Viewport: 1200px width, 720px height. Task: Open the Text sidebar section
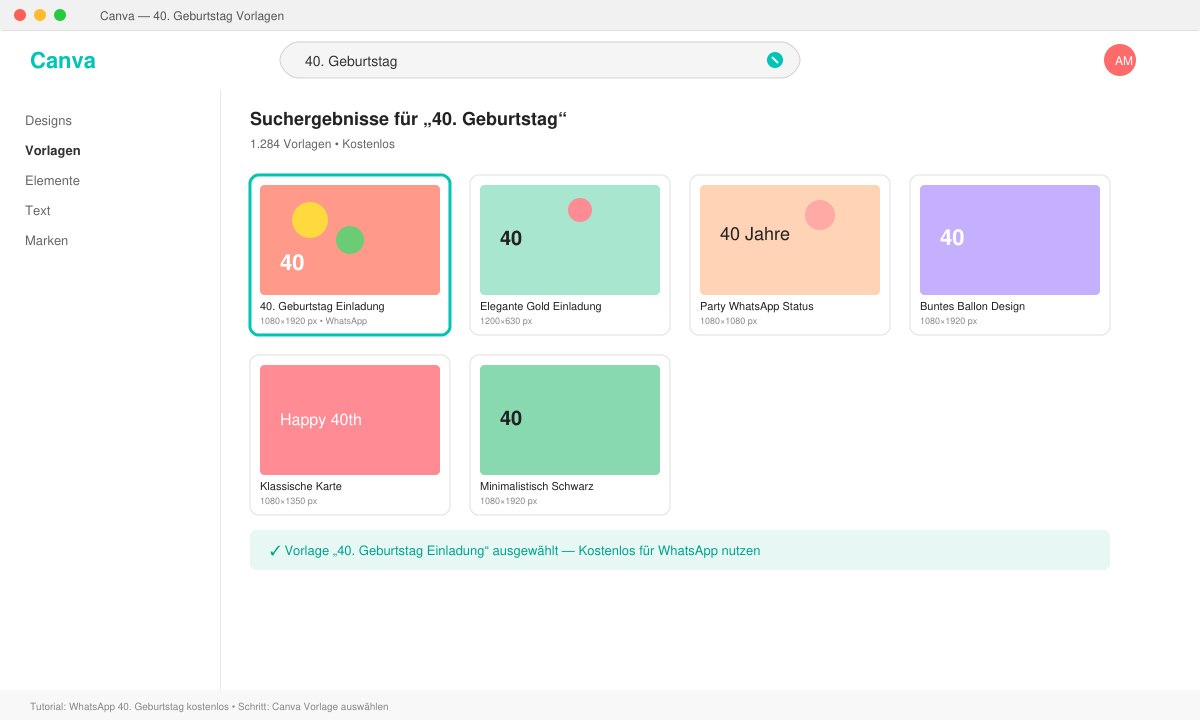(38, 210)
